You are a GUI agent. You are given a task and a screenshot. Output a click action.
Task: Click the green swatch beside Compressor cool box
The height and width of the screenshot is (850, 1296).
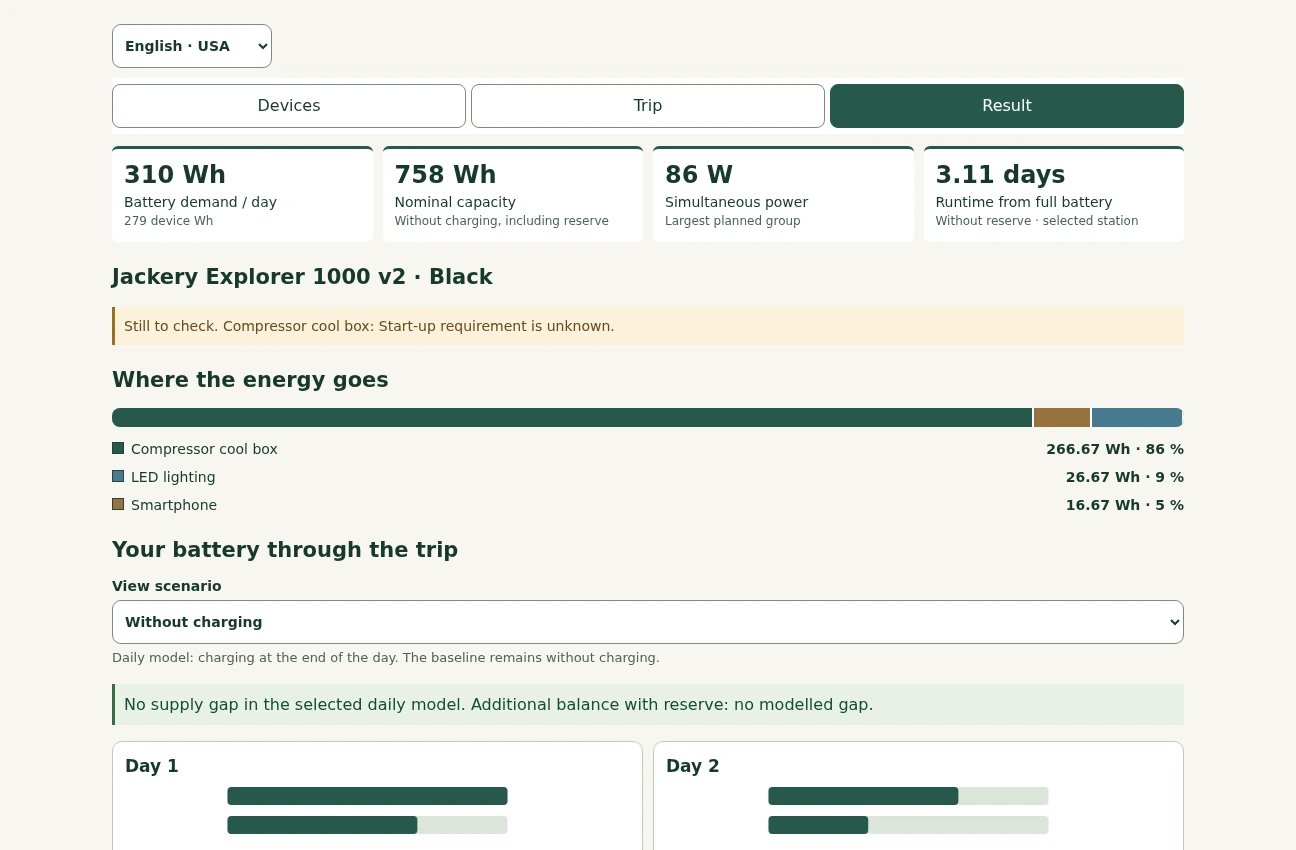tap(118, 448)
